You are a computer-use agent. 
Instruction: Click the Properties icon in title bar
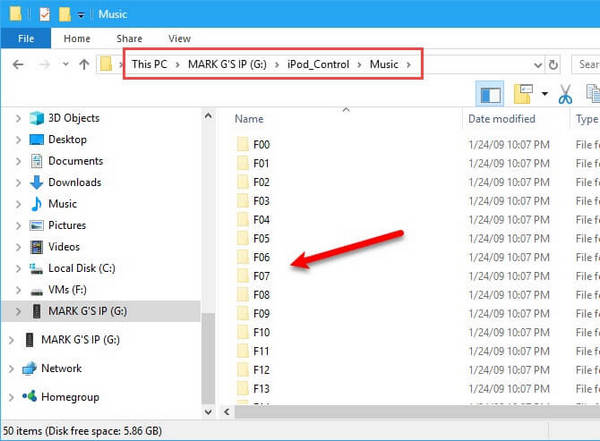(x=45, y=14)
